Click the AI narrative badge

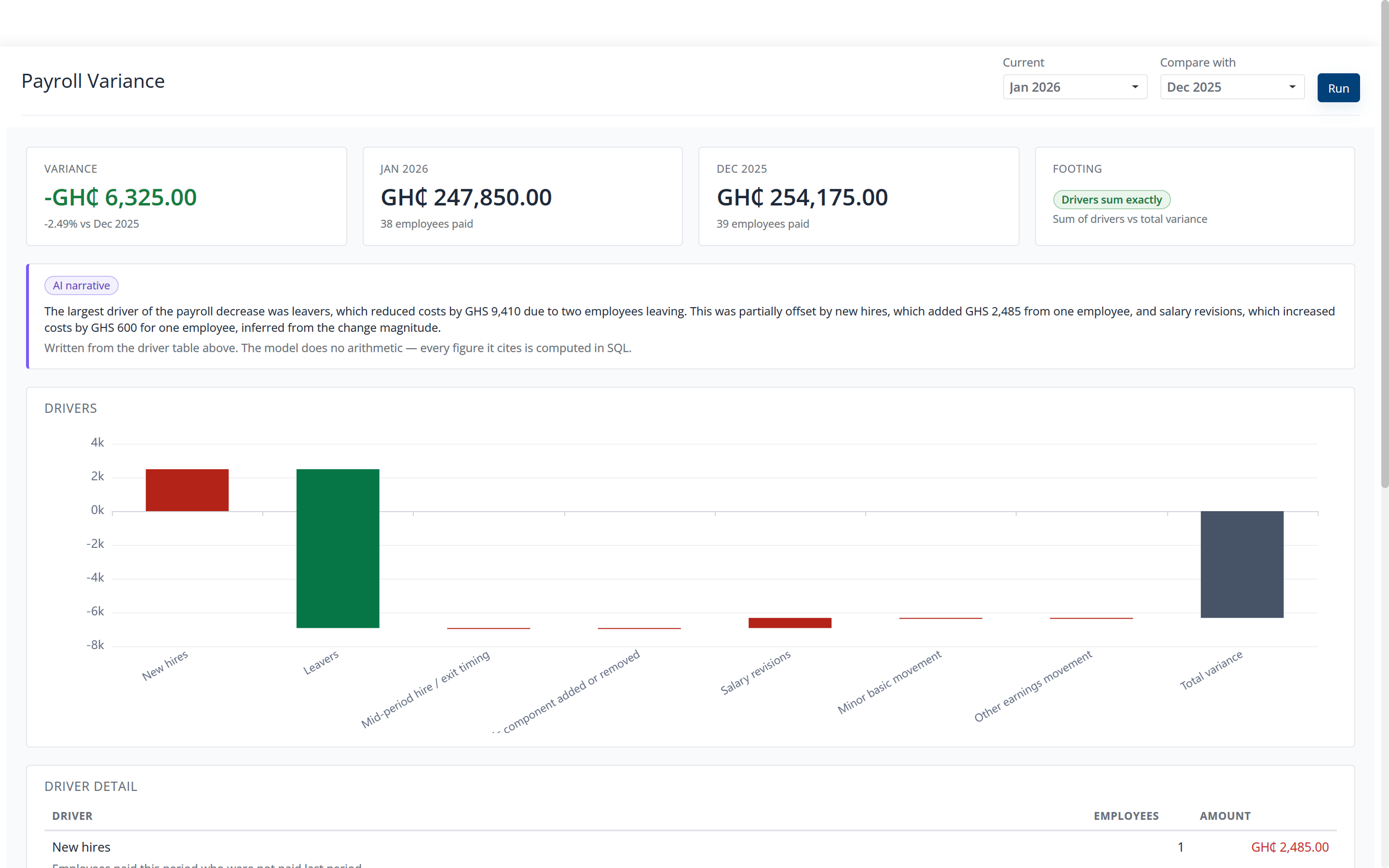(x=82, y=285)
